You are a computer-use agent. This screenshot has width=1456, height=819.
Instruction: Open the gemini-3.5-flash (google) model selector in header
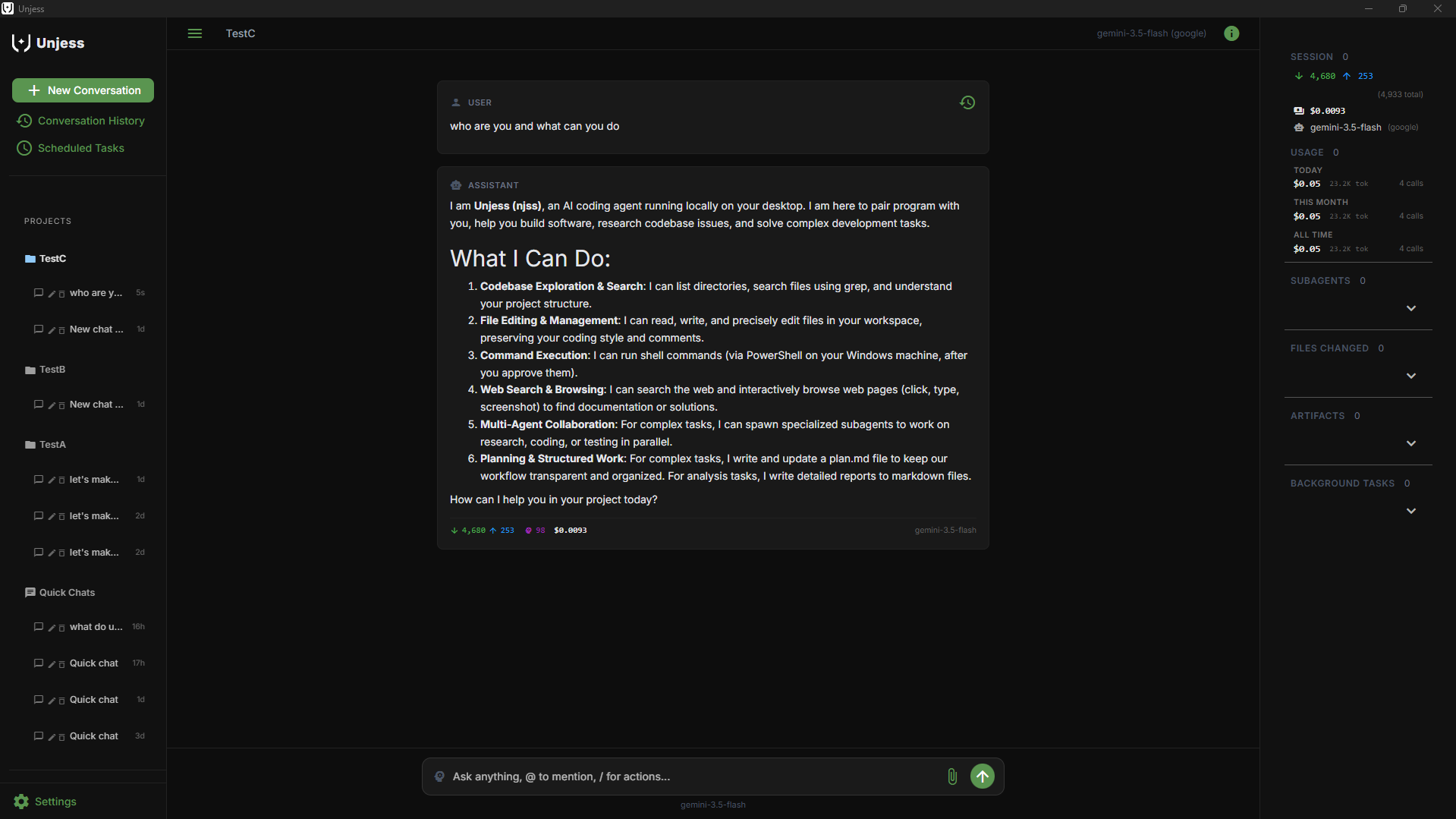click(x=1151, y=33)
